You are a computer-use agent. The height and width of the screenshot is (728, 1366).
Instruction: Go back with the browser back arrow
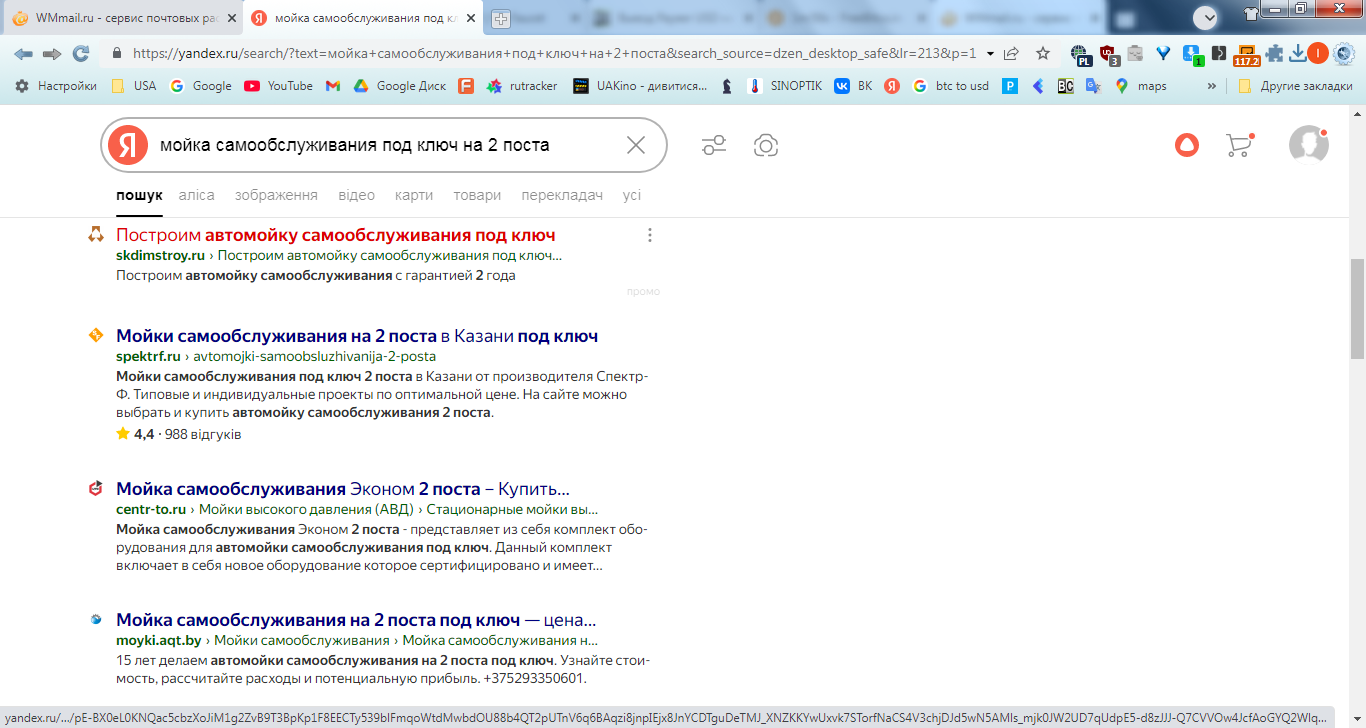tap(23, 53)
